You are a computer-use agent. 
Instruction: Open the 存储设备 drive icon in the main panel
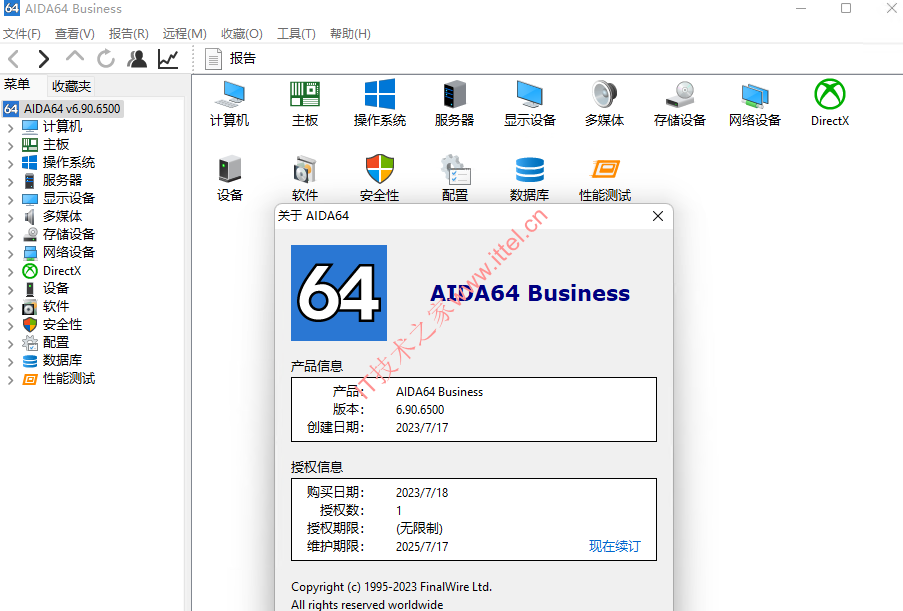coord(680,103)
